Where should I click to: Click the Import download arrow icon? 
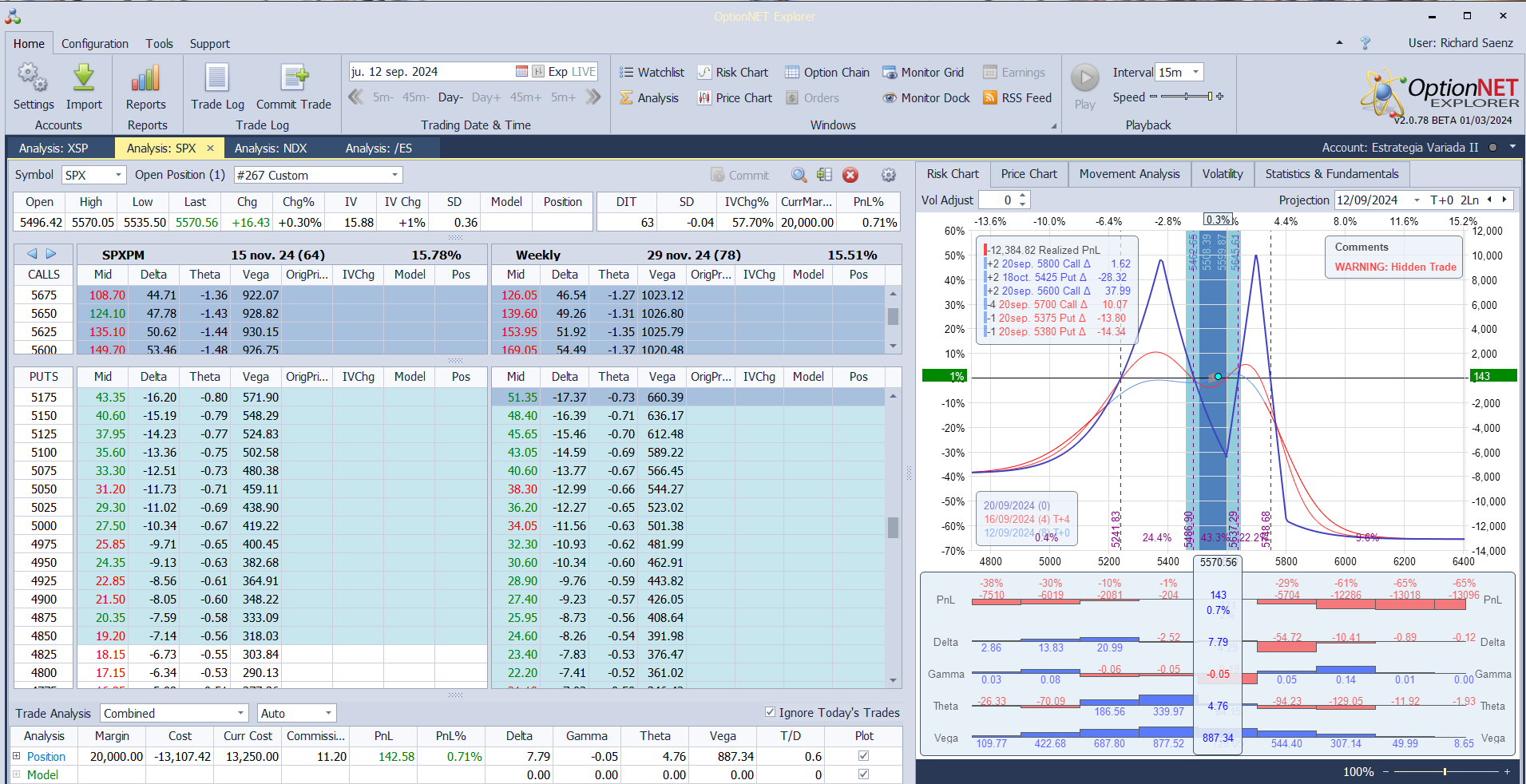pos(84,78)
